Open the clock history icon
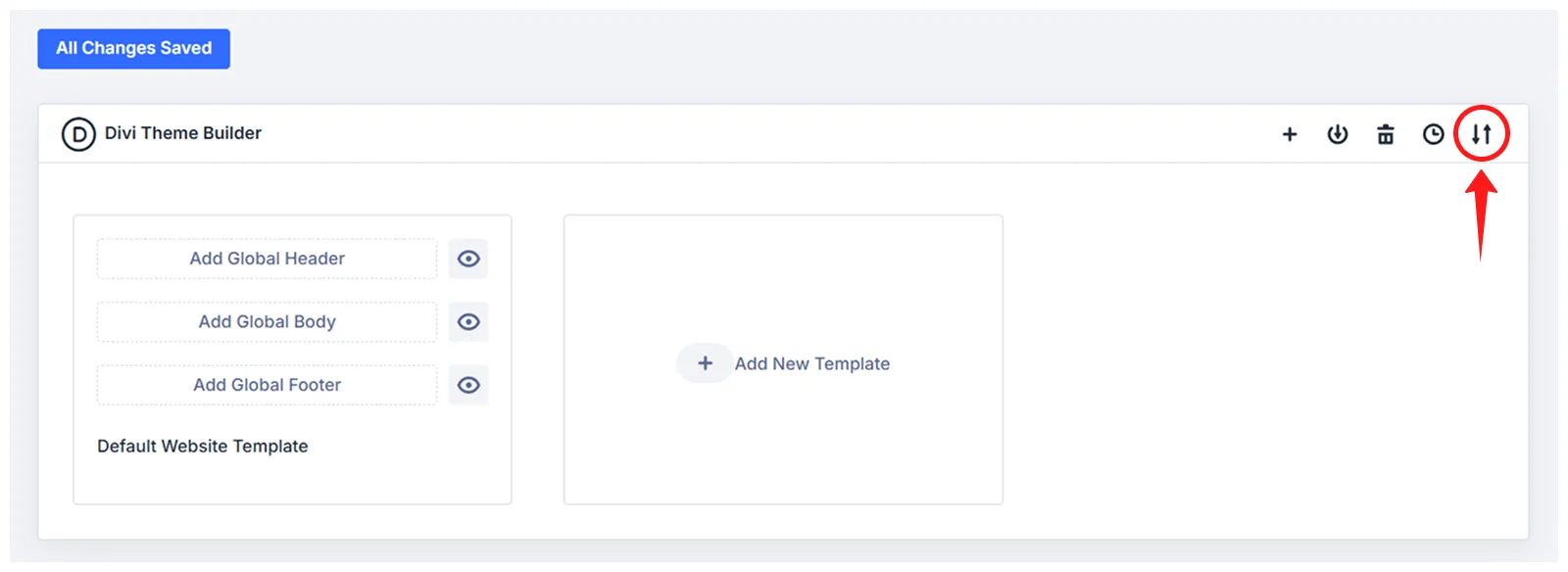This screenshot has height=572, width=1568. tap(1434, 134)
